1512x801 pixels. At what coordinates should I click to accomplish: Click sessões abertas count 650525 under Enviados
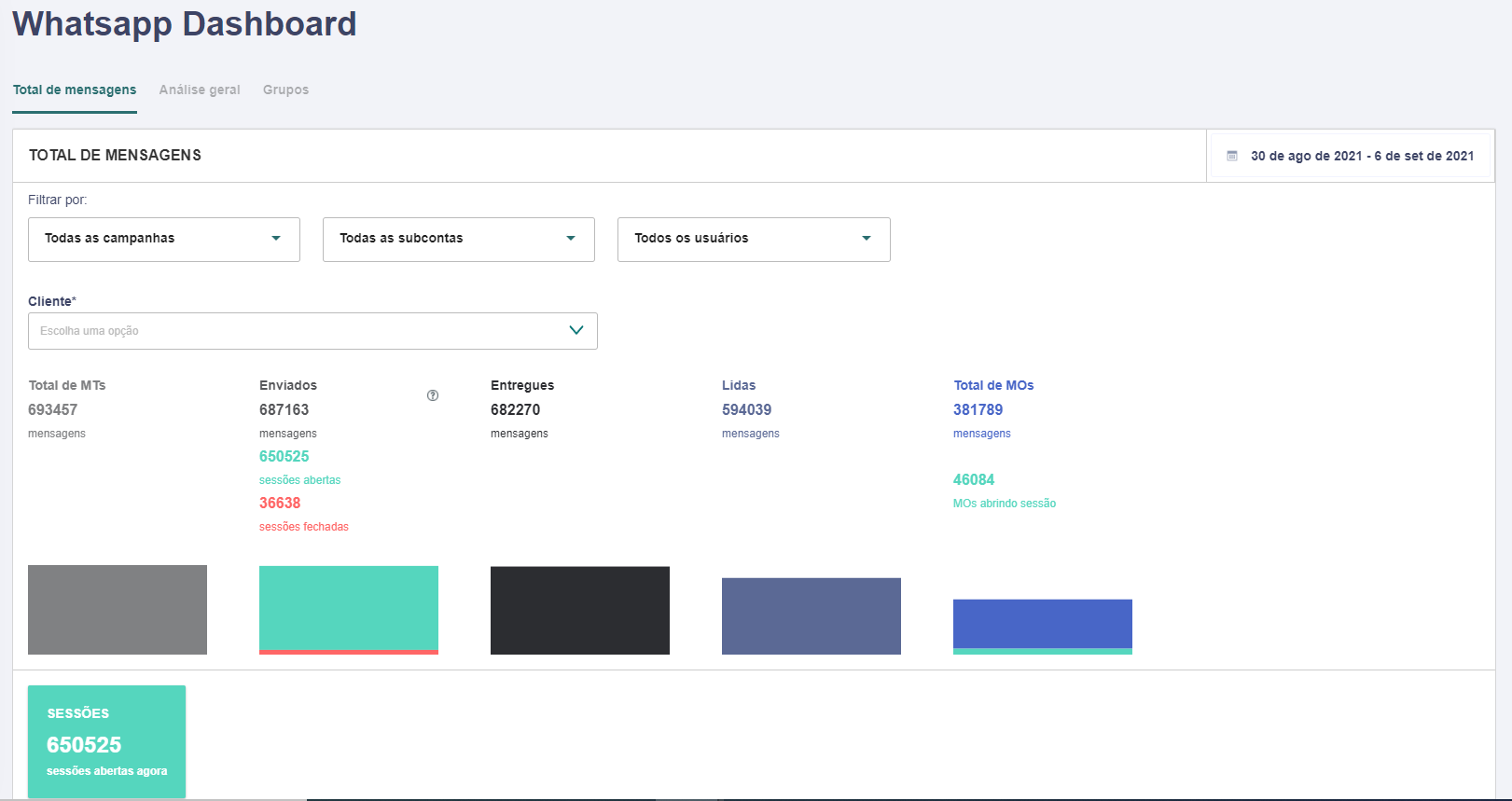284,456
